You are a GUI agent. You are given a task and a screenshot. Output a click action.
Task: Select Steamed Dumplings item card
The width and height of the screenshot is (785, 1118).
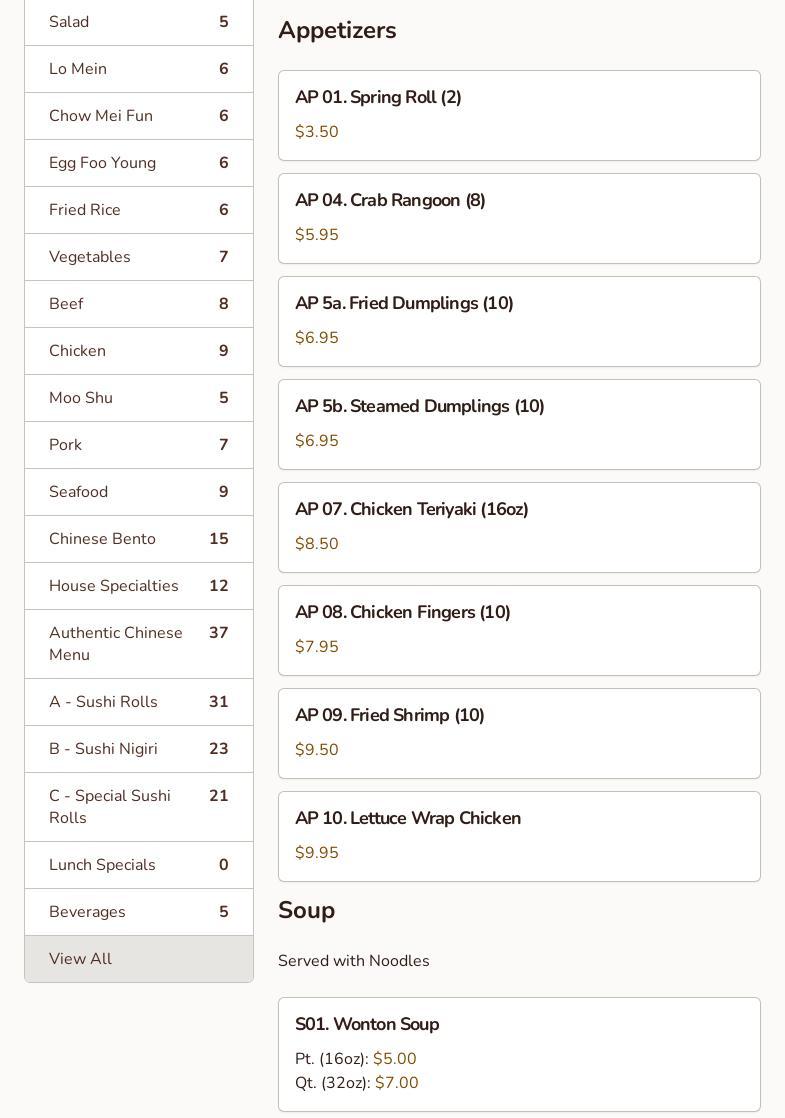[x=519, y=424]
